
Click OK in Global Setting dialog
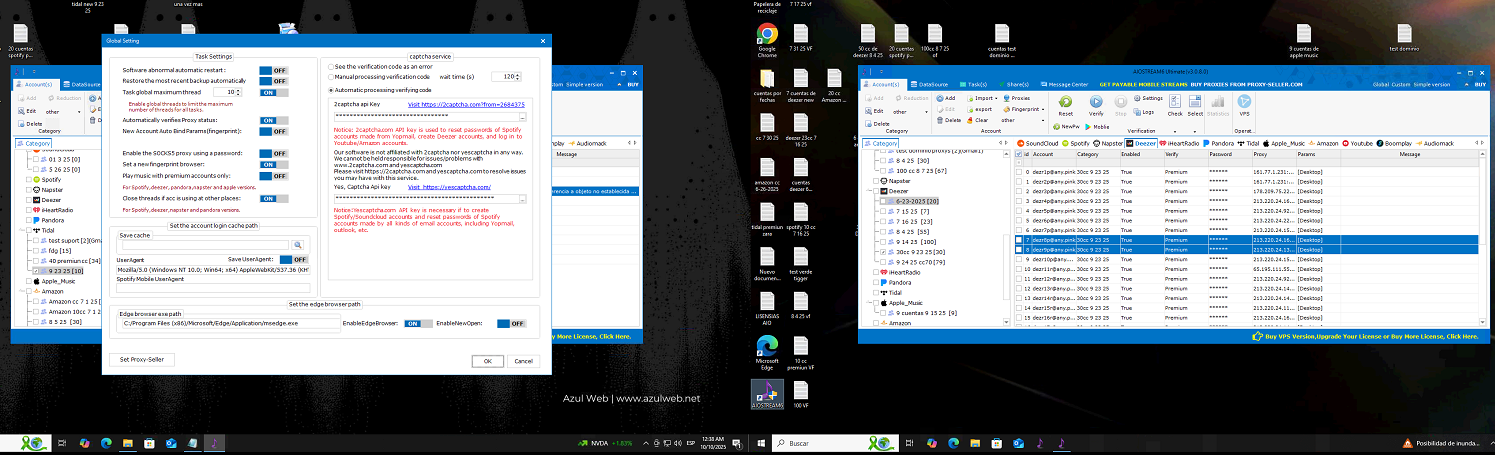487,361
